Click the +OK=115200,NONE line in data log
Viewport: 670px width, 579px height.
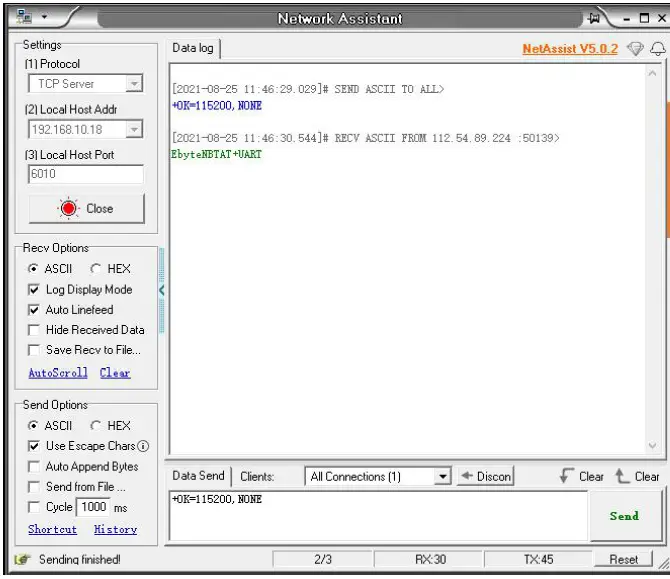tap(217, 106)
